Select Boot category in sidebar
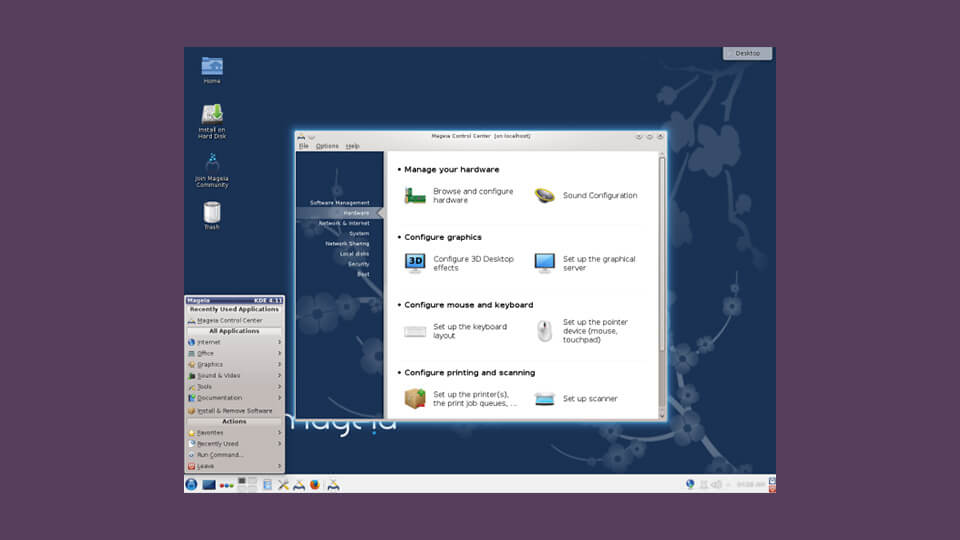The width and height of the screenshot is (960, 540). [364, 274]
